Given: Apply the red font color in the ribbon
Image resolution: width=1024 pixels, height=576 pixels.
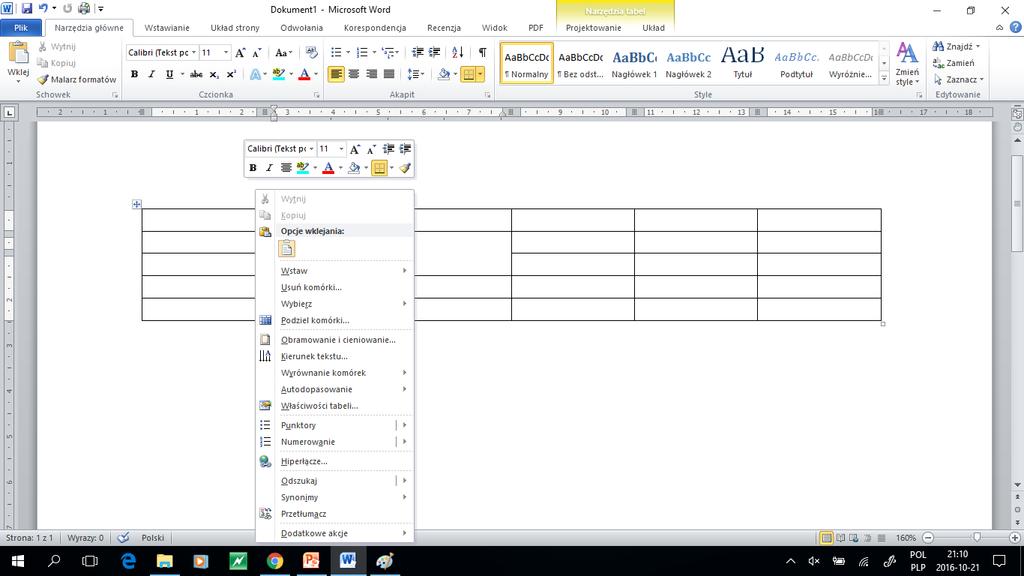Looking at the screenshot, I should (304, 74).
